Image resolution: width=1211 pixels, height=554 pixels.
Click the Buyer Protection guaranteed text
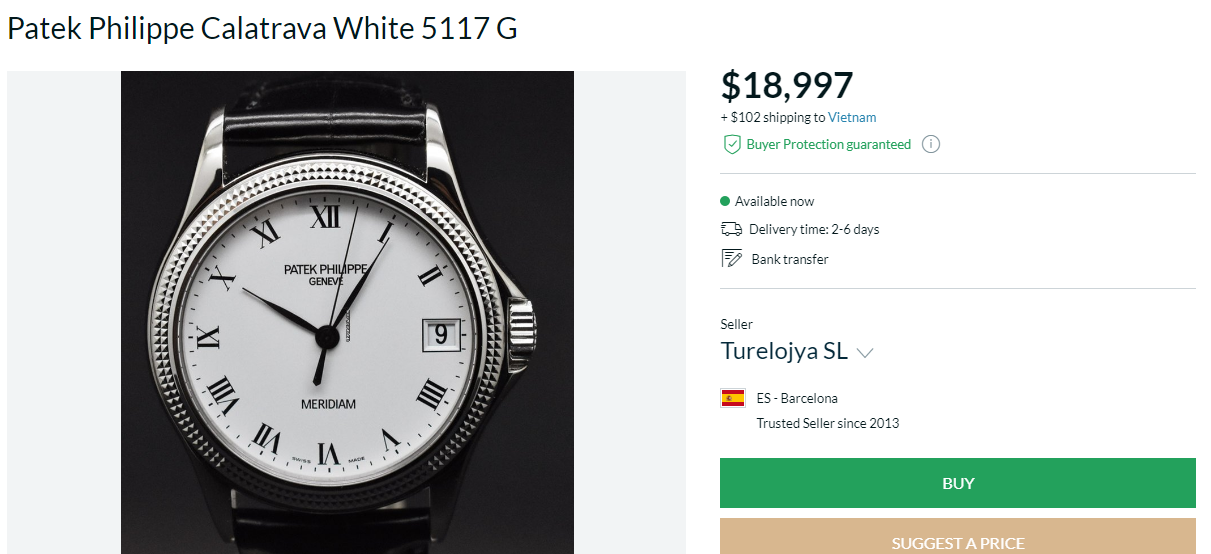[828, 144]
